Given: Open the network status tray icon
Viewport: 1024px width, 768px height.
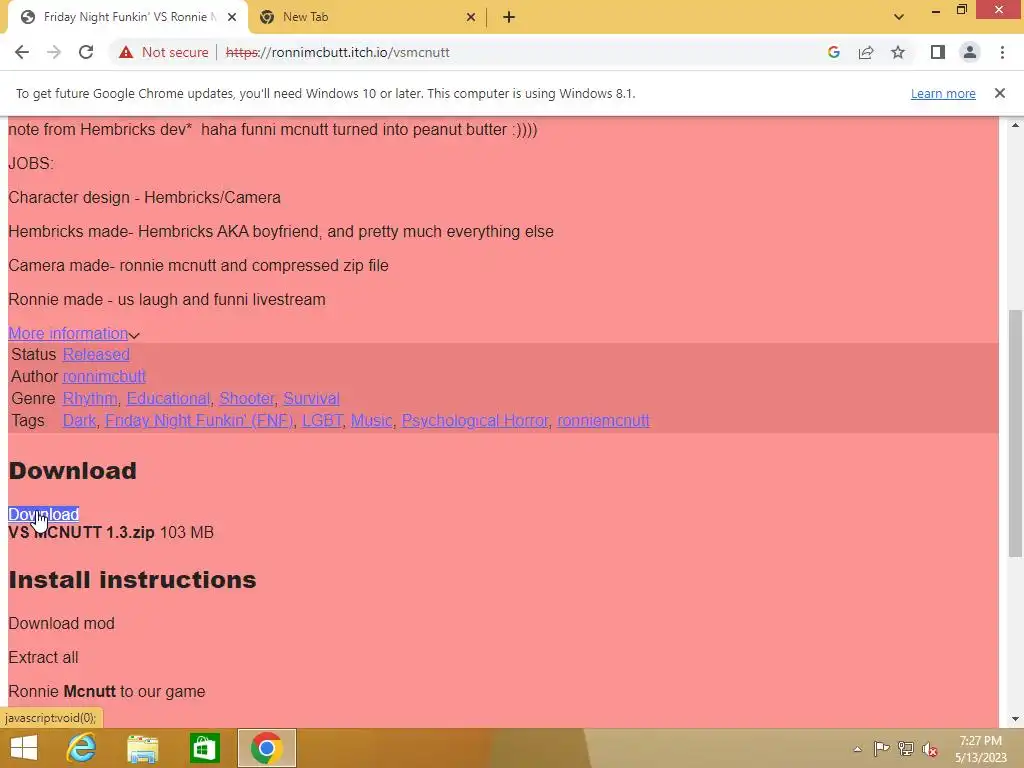Looking at the screenshot, I should (906, 748).
